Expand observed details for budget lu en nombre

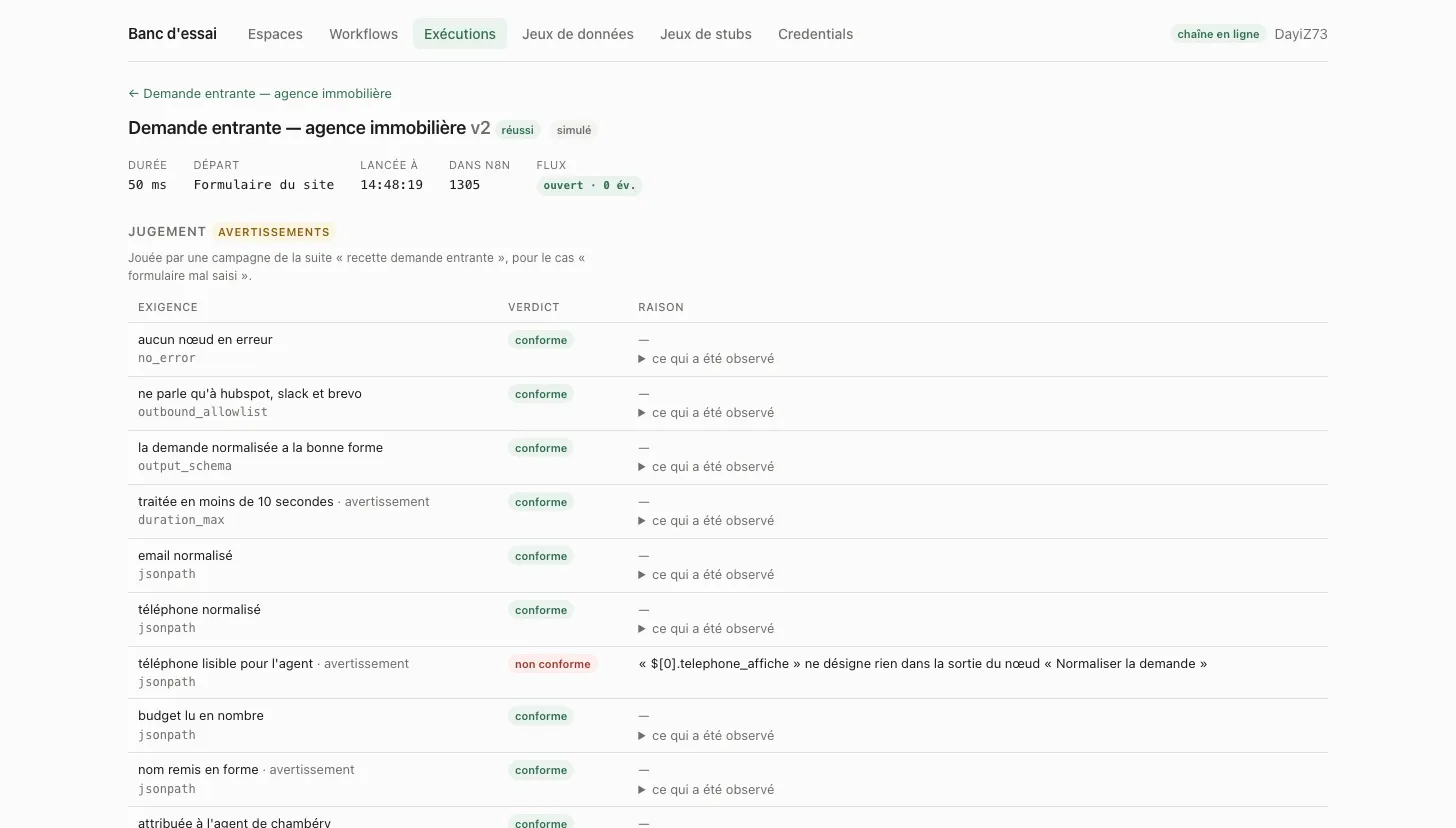tap(706, 736)
